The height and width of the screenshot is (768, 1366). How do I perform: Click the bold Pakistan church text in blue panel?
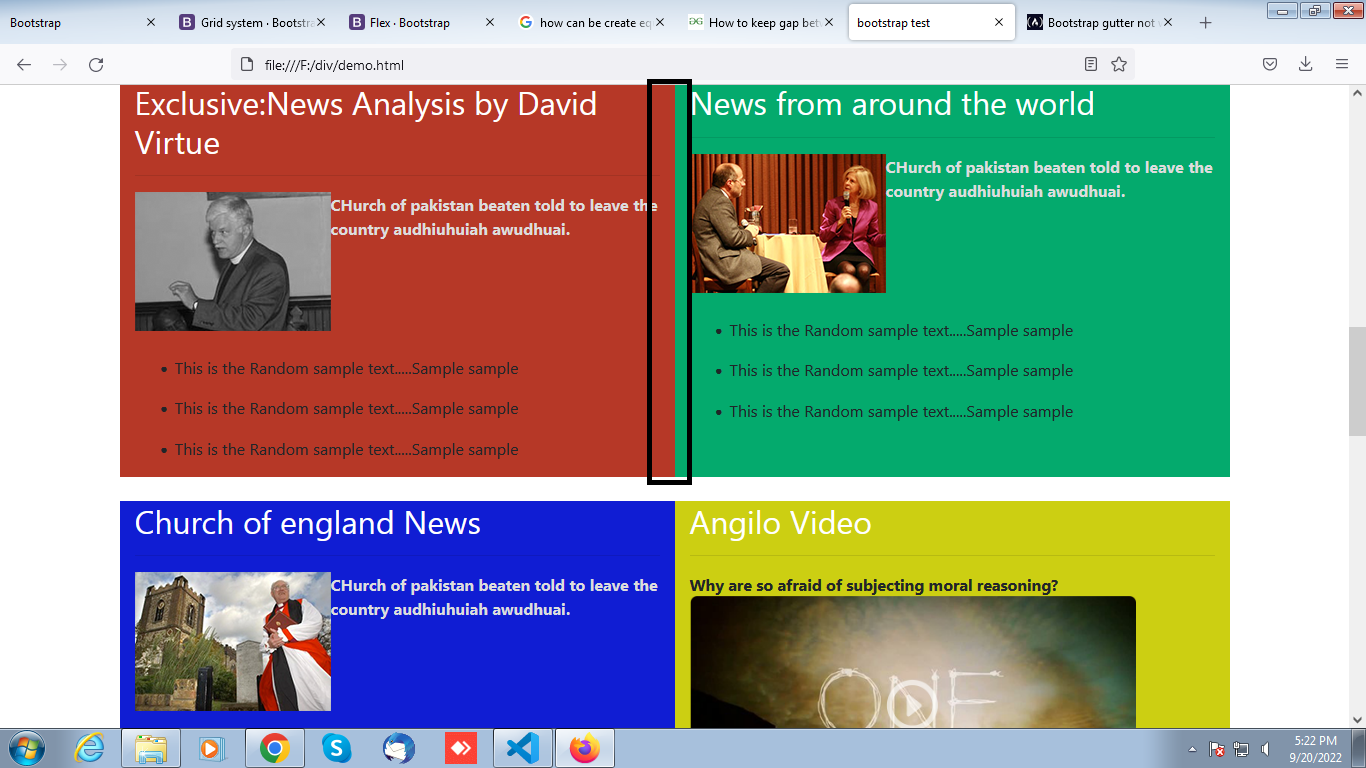click(494, 598)
